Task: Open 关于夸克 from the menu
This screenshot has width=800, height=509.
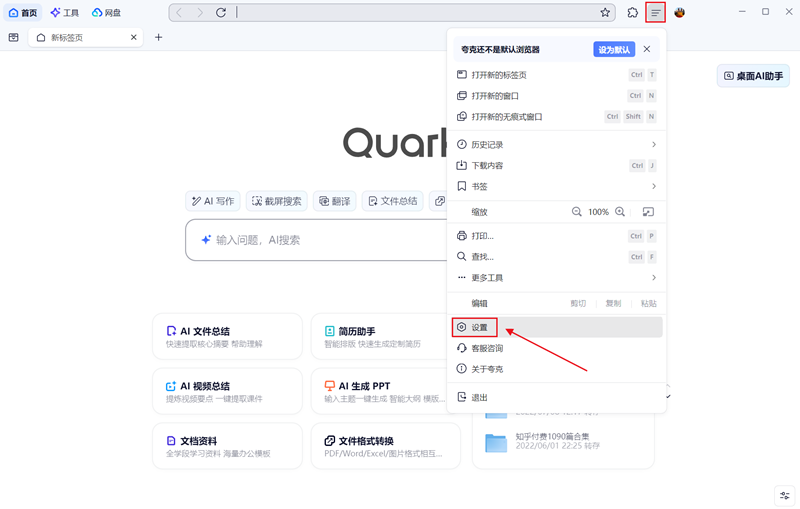Action: [557, 369]
